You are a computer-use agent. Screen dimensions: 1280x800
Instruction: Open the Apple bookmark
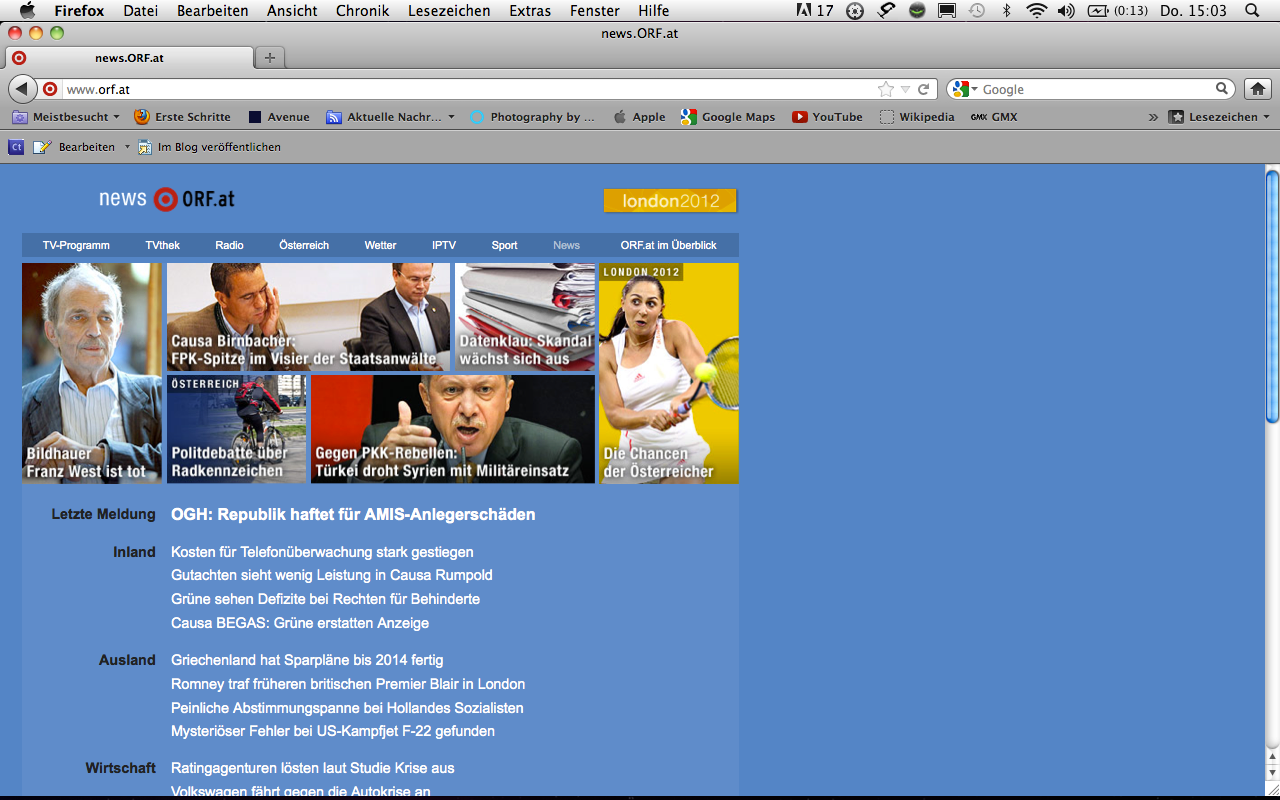[639, 117]
